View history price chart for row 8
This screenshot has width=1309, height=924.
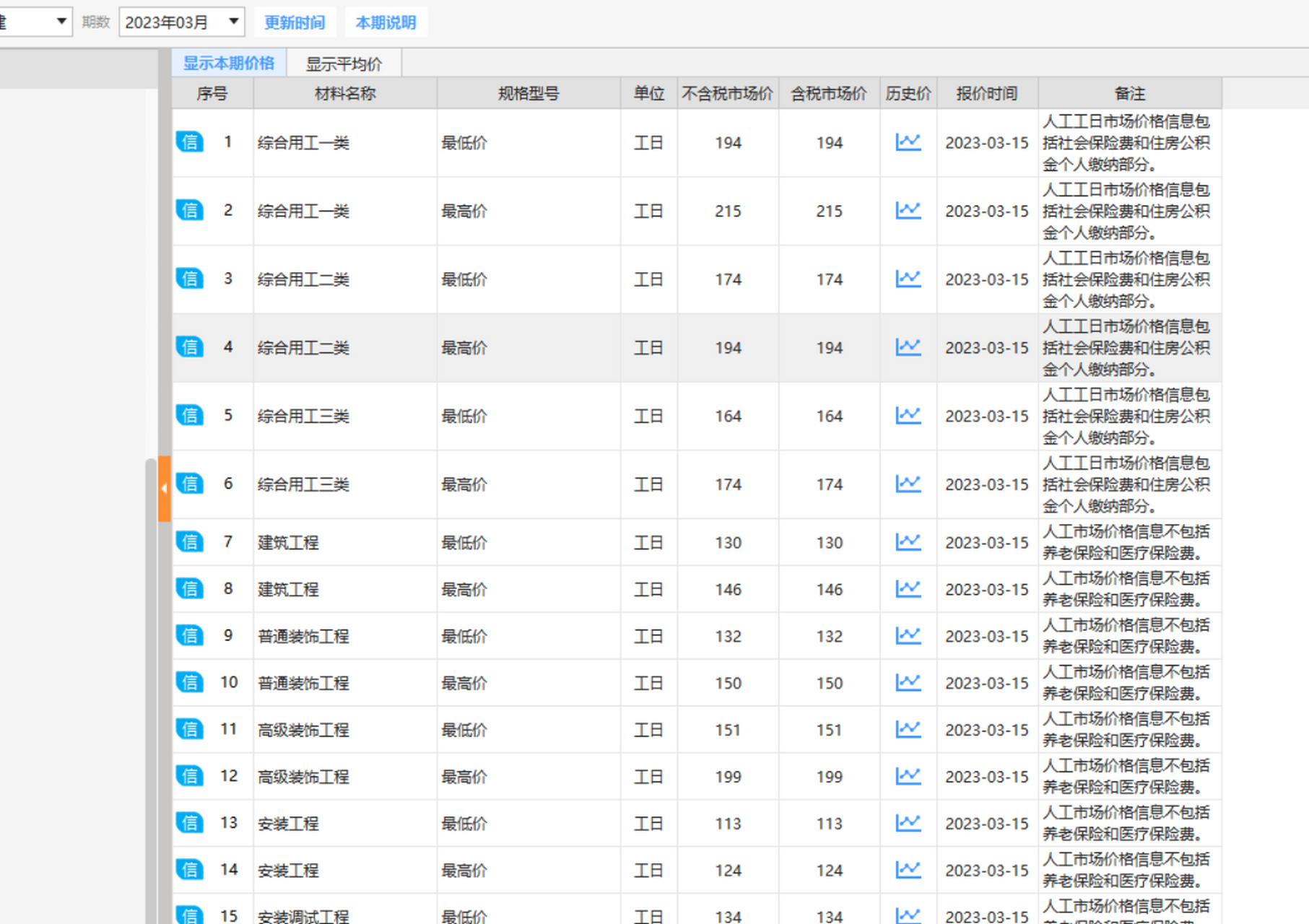pos(908,589)
